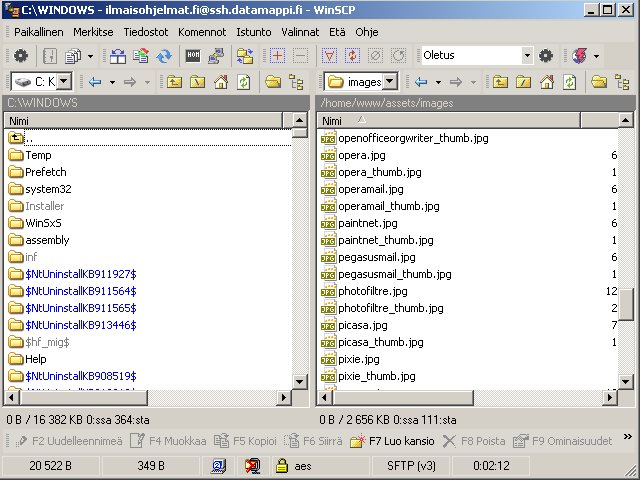Open Preferences gear icon in main toolbar

click(21, 56)
